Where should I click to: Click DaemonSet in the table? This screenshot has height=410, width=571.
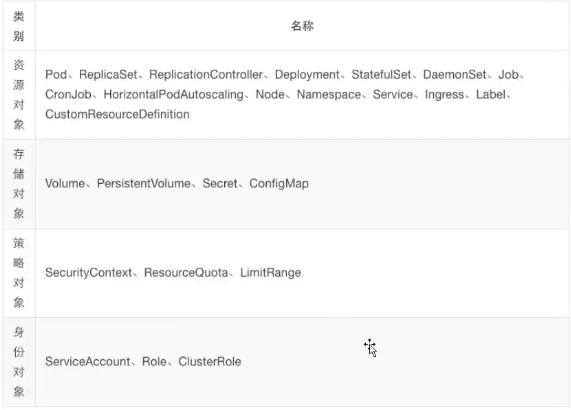(x=454, y=75)
